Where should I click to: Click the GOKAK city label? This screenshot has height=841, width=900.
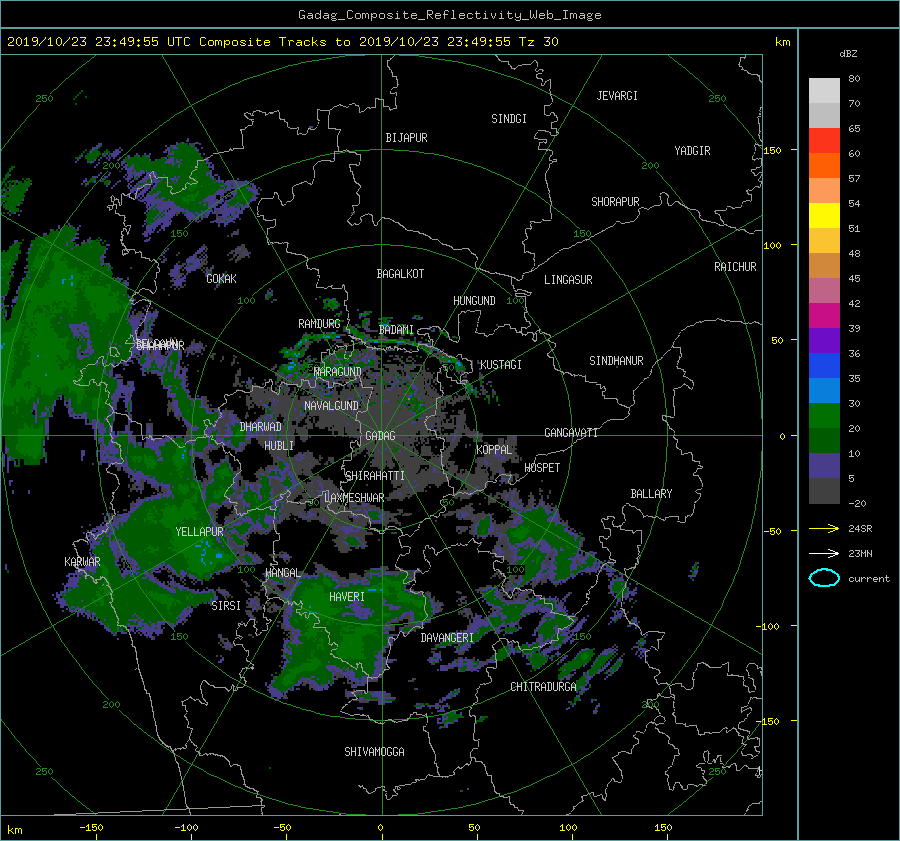(x=222, y=279)
